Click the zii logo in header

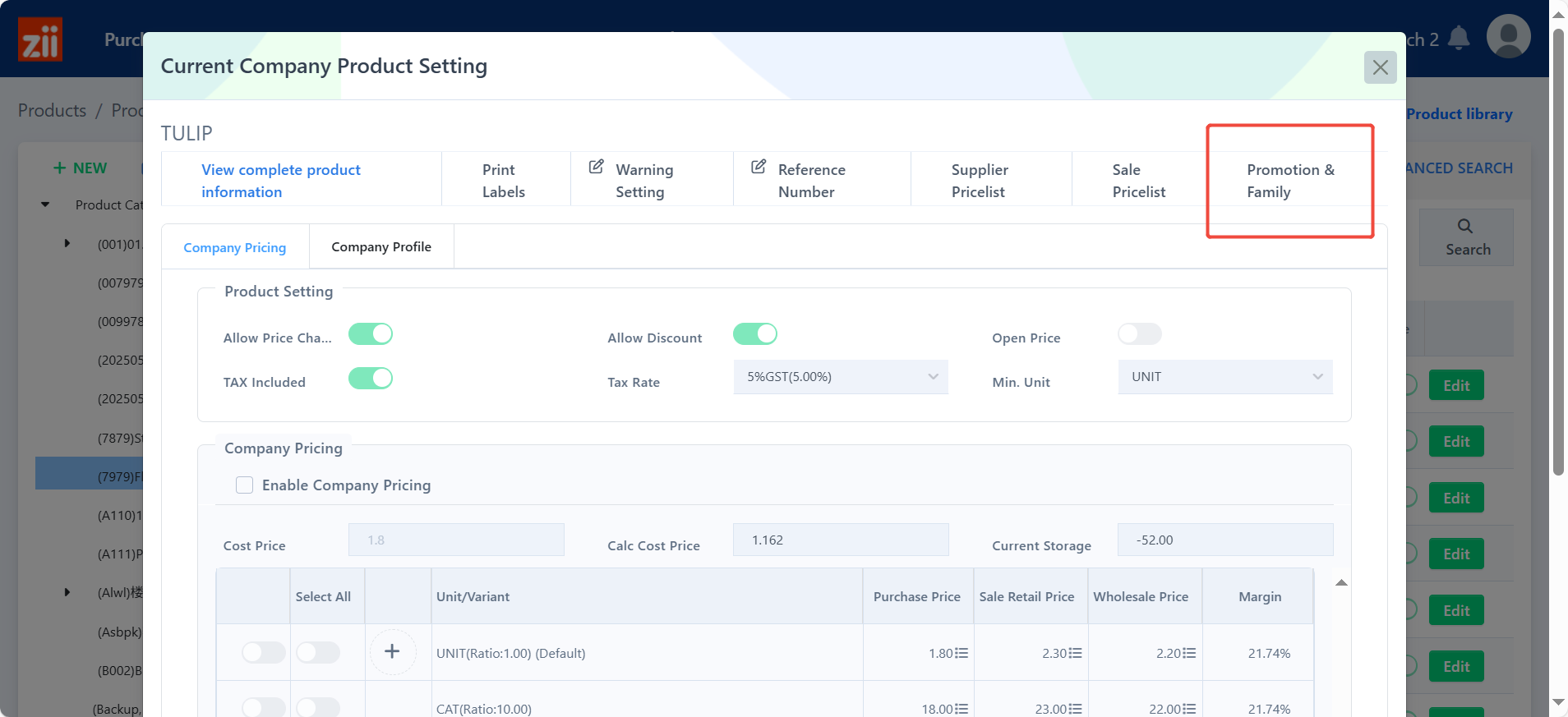tap(40, 39)
